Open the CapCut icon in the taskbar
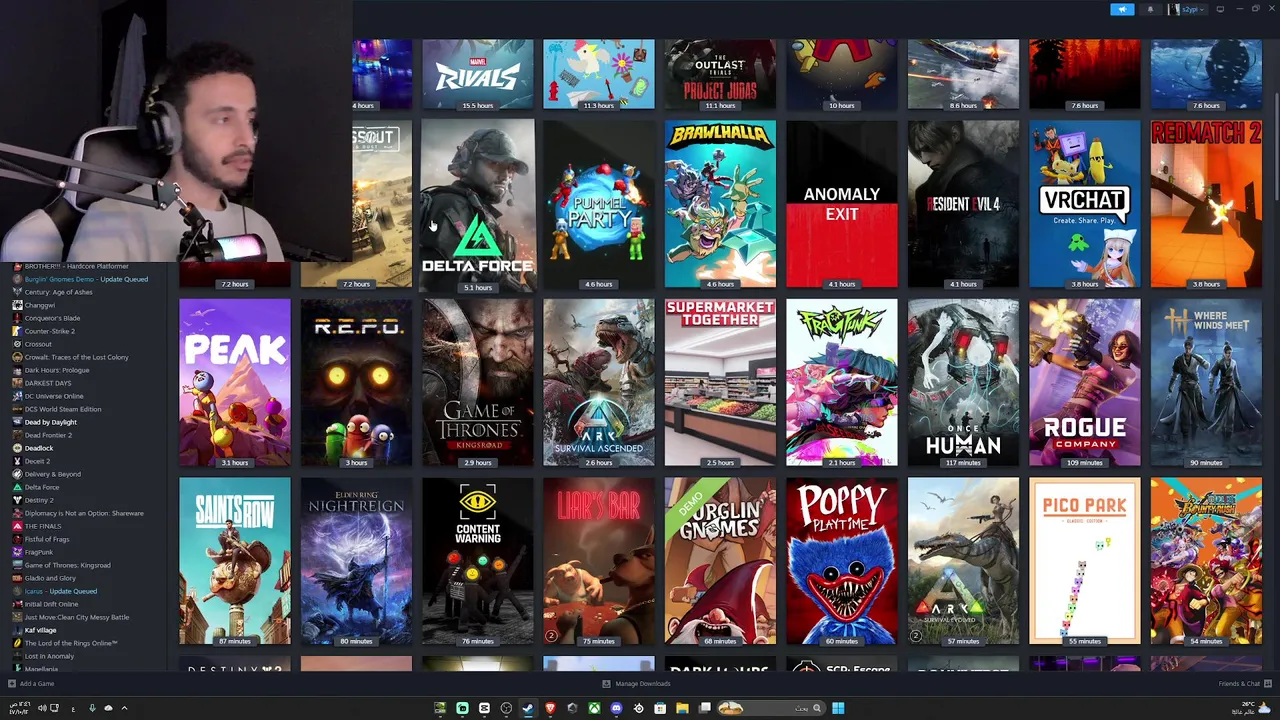 coord(484,708)
